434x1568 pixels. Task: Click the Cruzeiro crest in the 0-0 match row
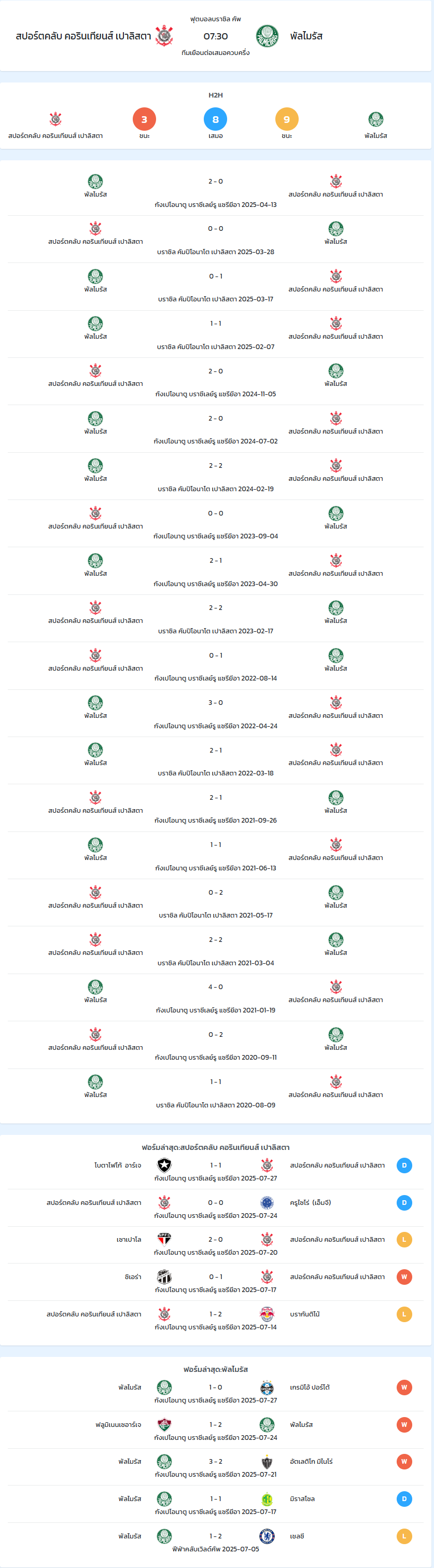pos(267,1202)
